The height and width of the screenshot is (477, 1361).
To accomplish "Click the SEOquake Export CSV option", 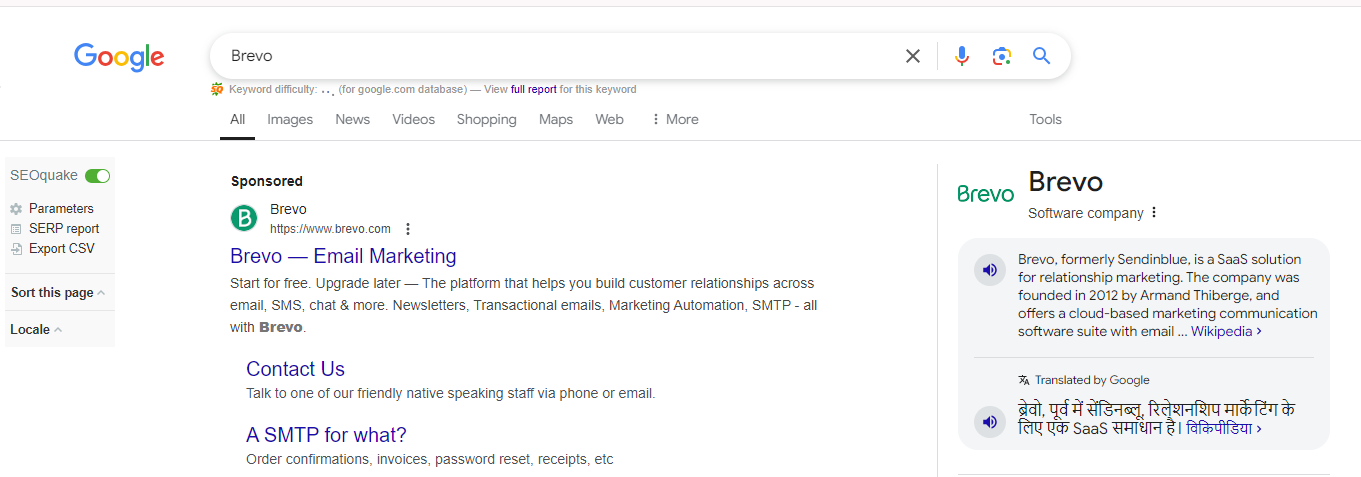I will point(61,249).
